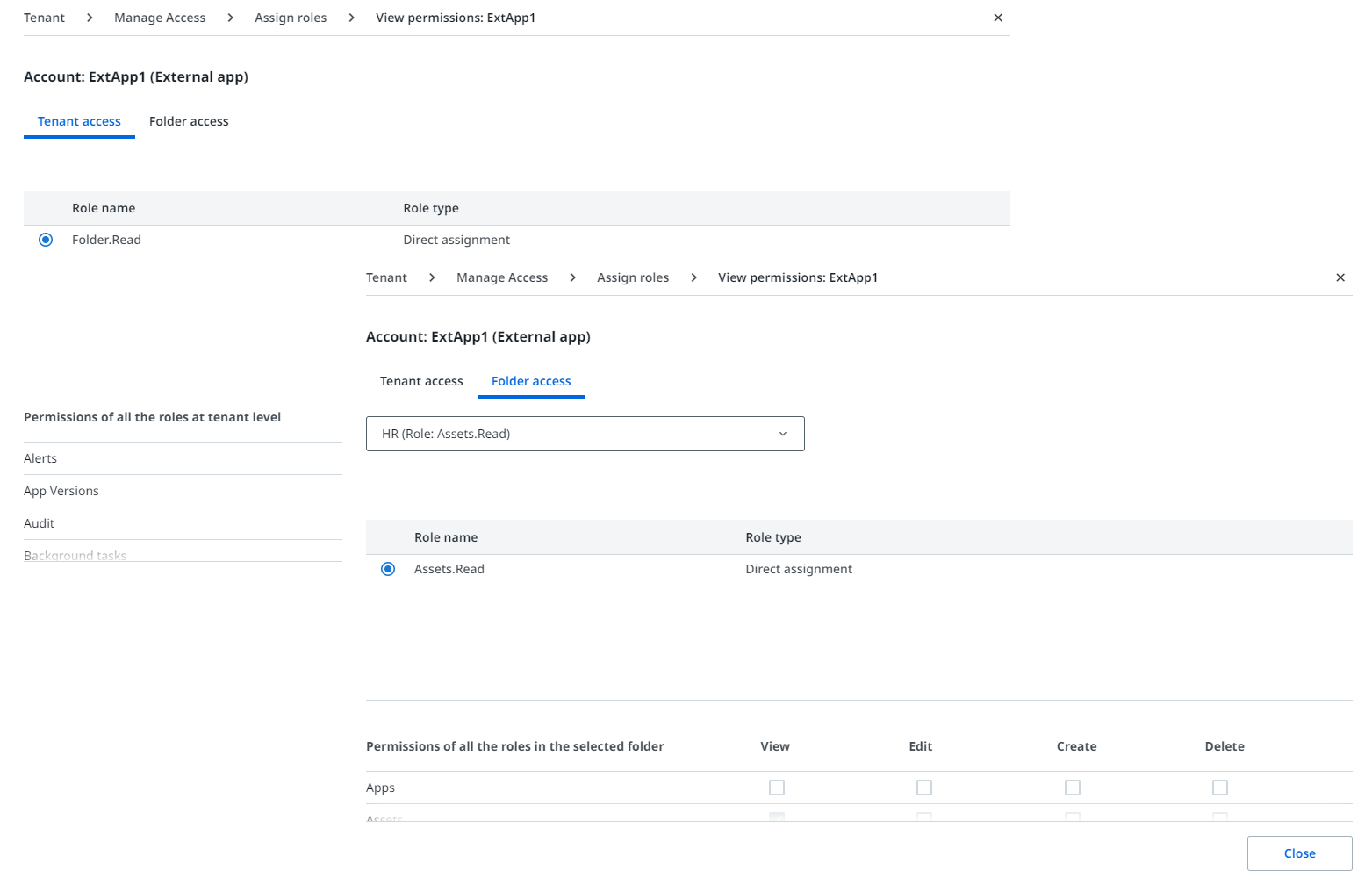
Task: Click Role type header above Folder.Read row
Action: [x=431, y=208]
